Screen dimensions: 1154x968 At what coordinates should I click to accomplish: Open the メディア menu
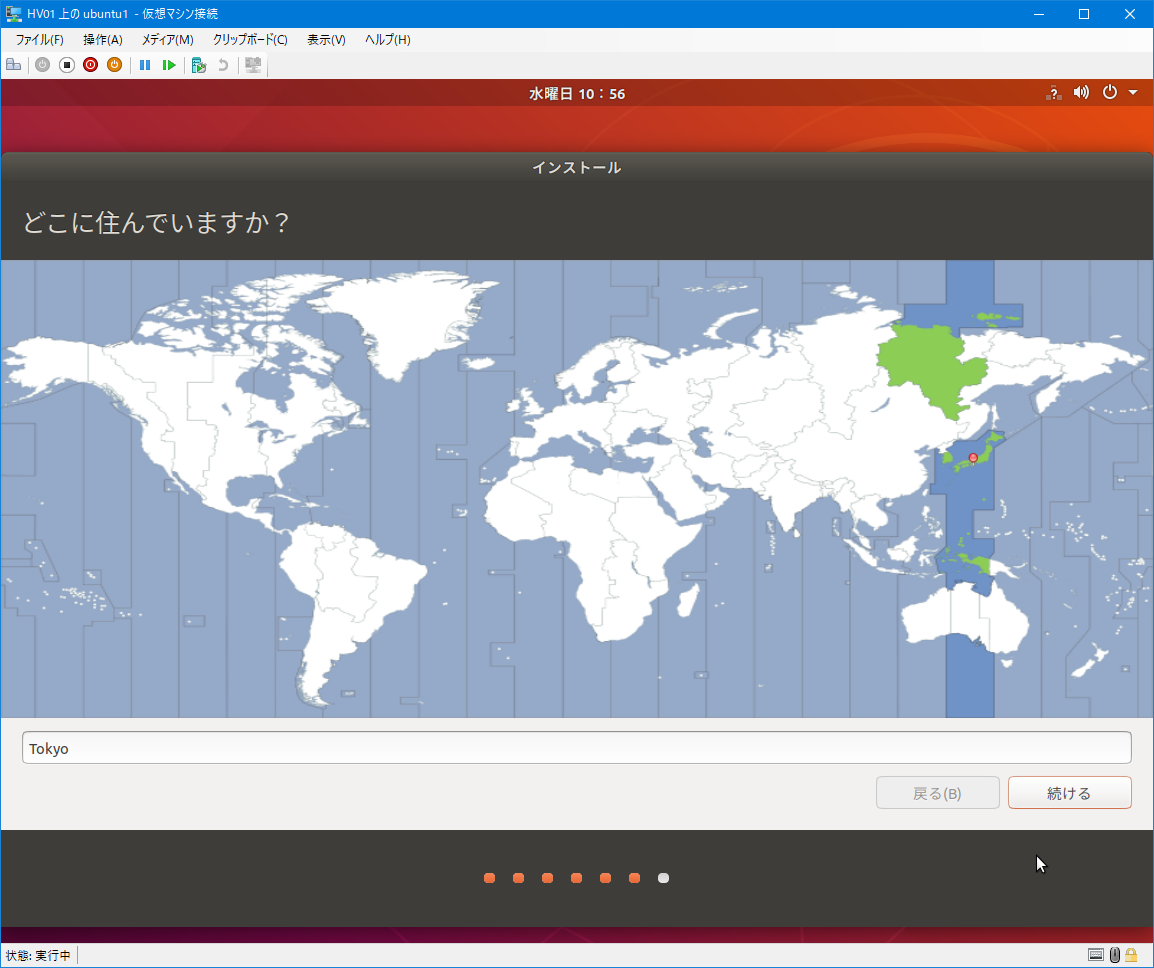(x=167, y=39)
